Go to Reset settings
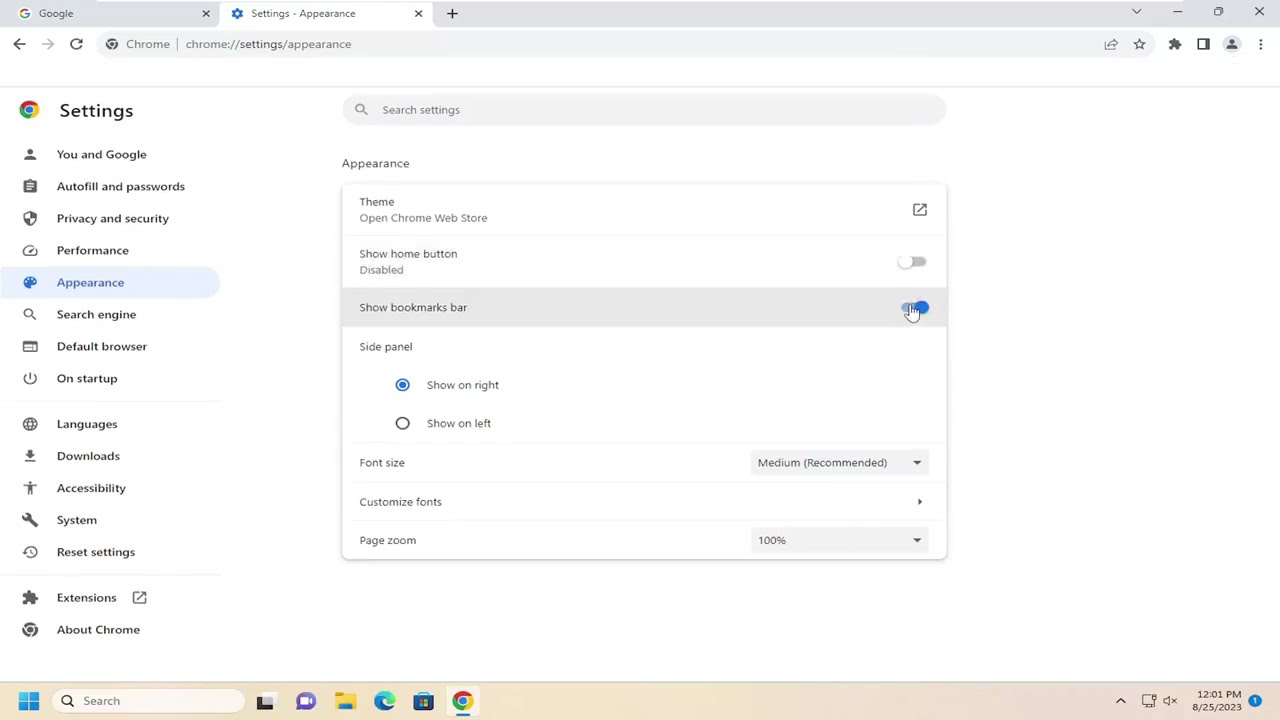 95,552
